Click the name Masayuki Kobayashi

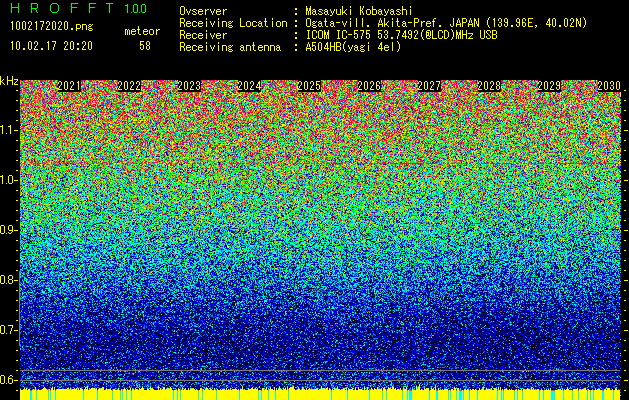click(x=359, y=11)
